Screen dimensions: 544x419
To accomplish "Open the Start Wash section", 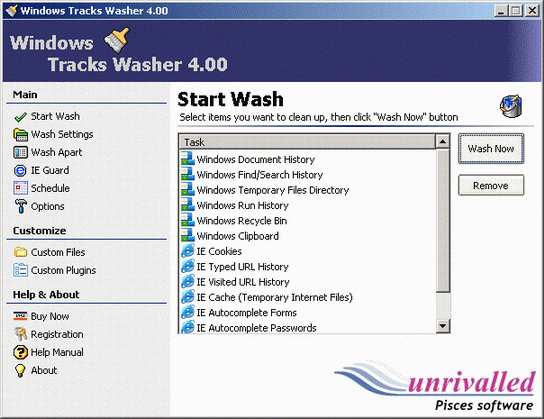I will [55, 117].
